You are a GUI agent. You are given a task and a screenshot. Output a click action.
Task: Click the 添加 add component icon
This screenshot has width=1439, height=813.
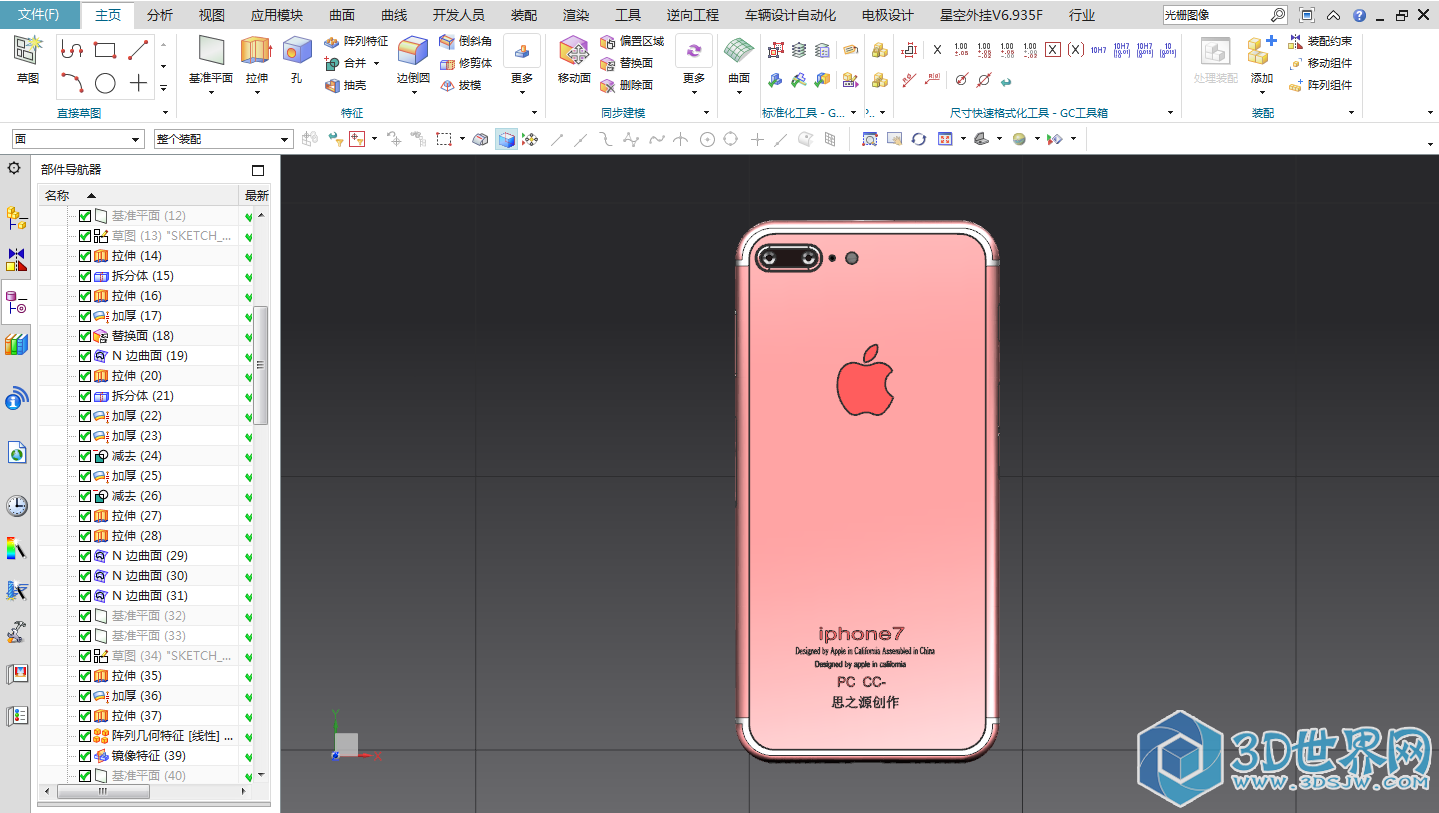1261,50
